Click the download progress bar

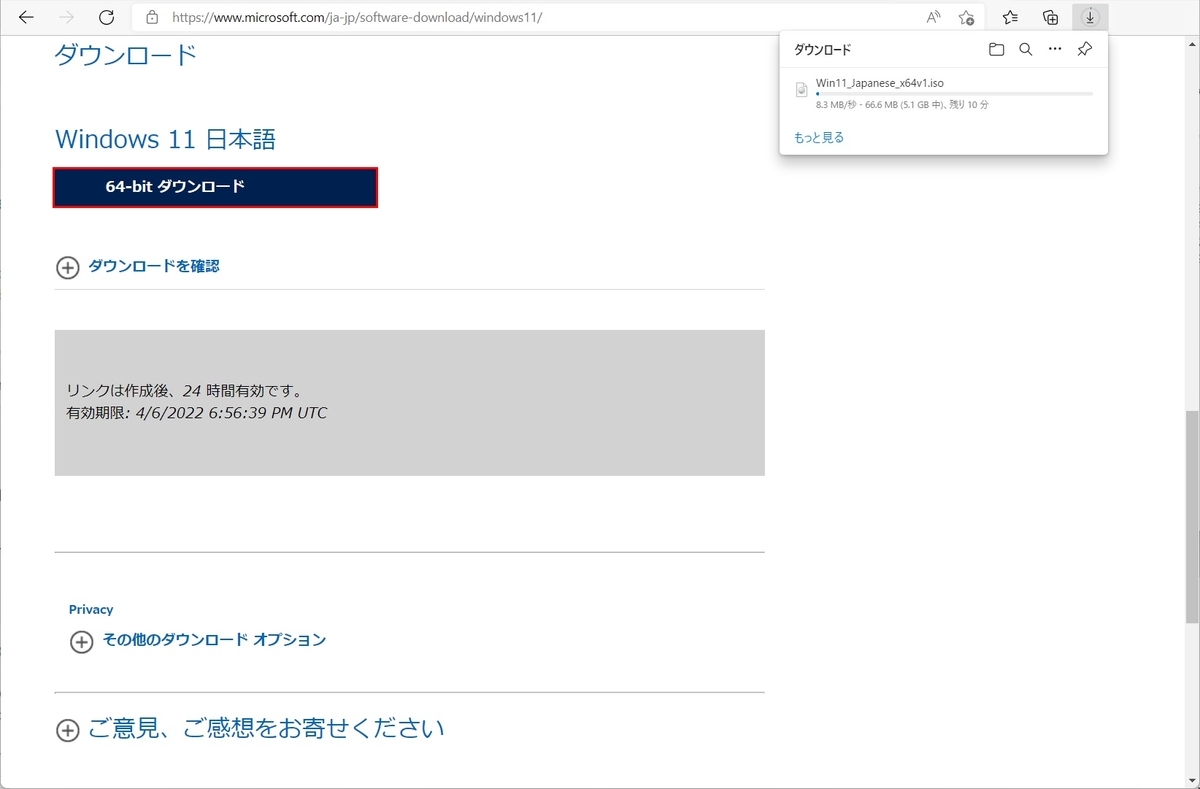pos(950,93)
